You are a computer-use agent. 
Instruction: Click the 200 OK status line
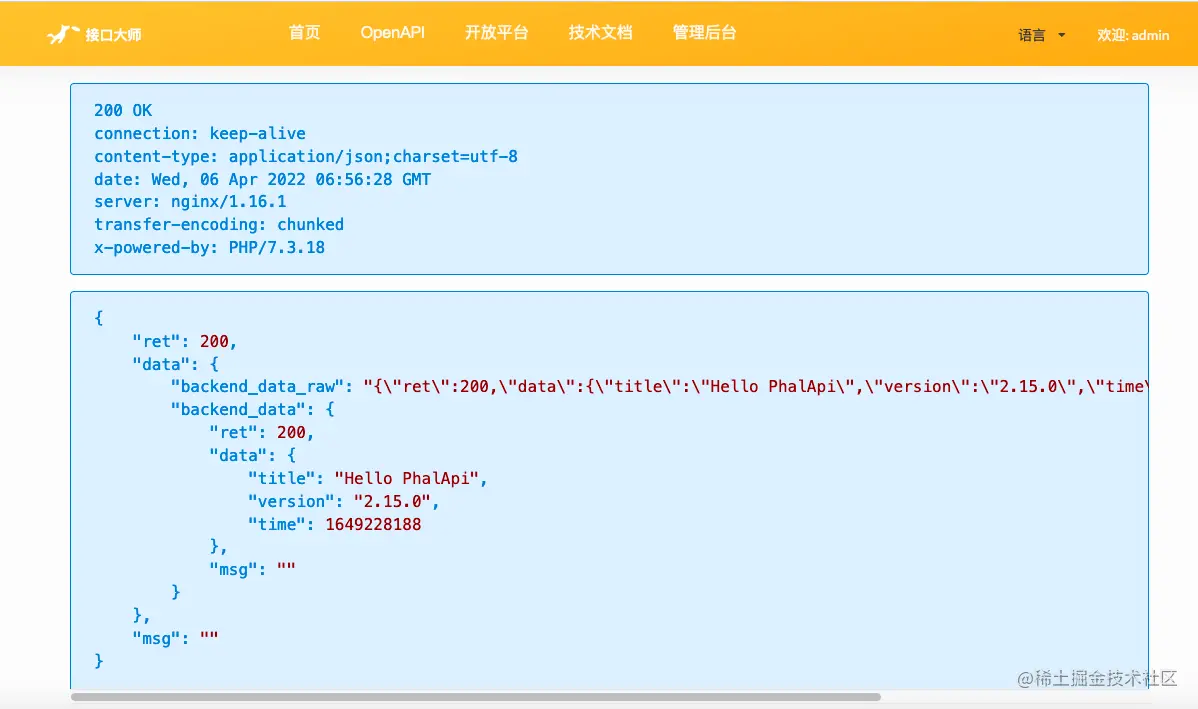coord(123,110)
